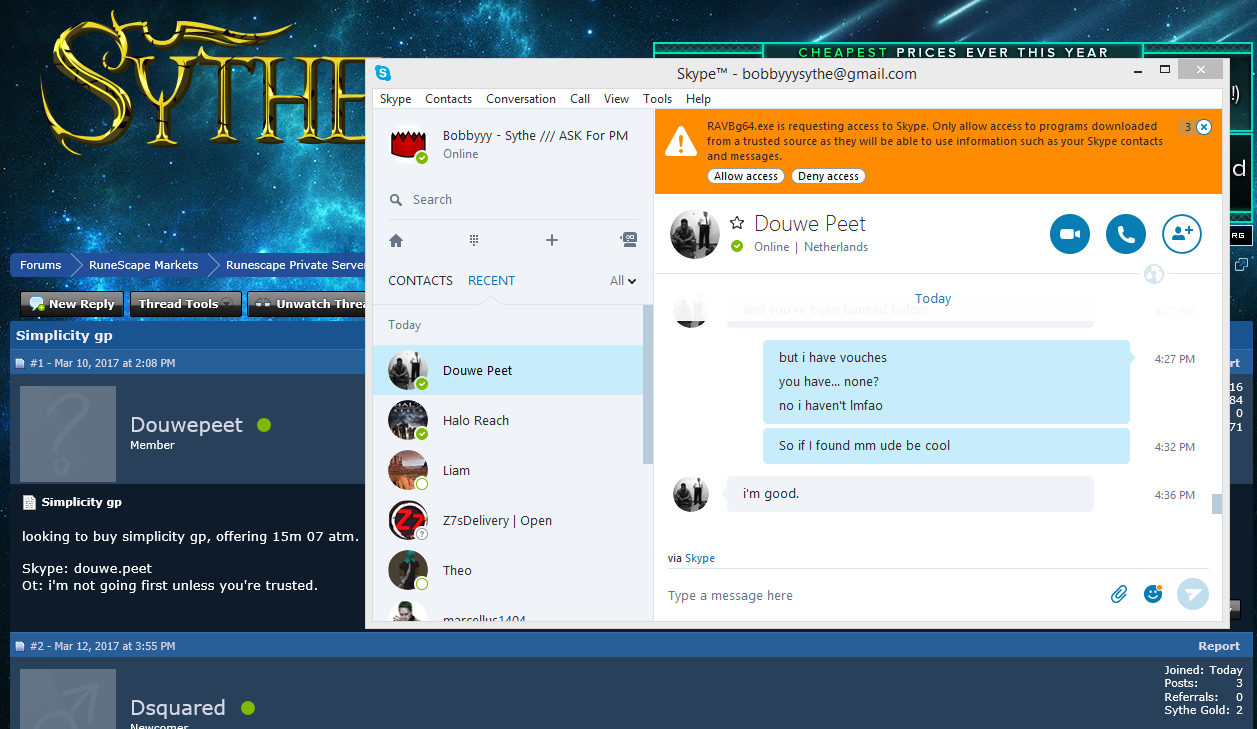Click the Type a message here field
This screenshot has height=729, width=1257.
pos(880,595)
